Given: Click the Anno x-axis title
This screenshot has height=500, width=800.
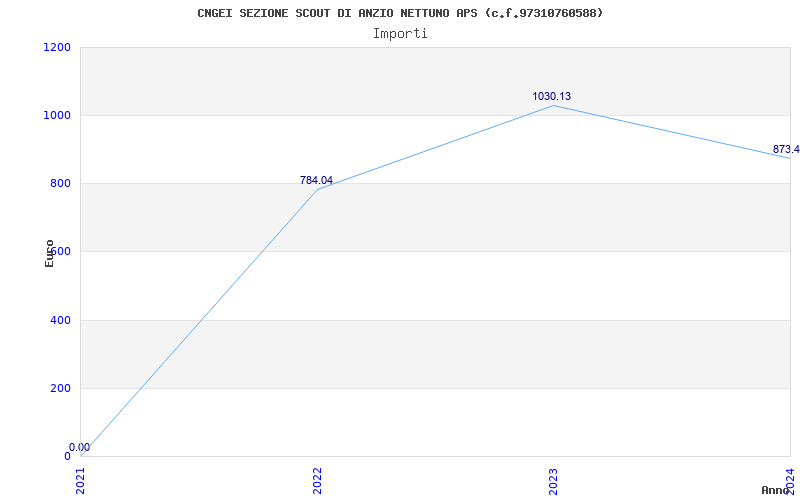Looking at the screenshot, I should pos(776,490).
